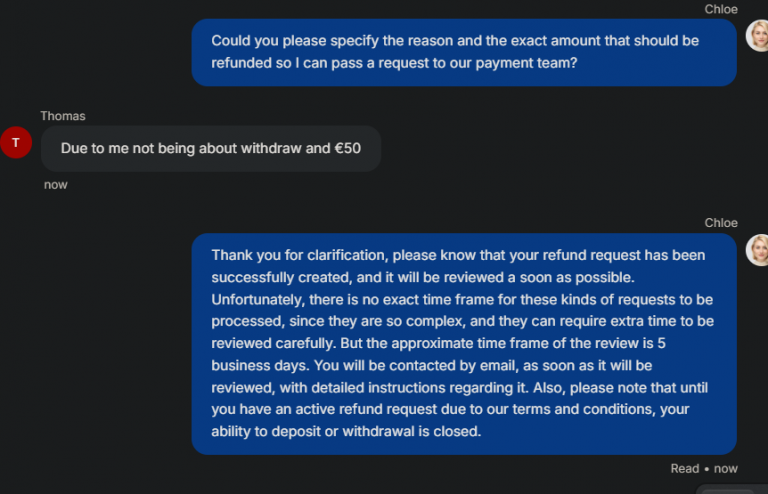Click the "now" timestamp under Thomas's message

pyautogui.click(x=56, y=185)
